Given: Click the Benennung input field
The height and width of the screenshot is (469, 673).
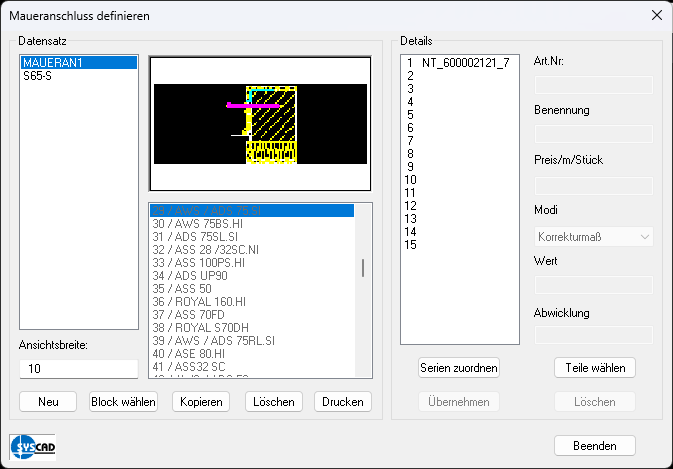Looking at the screenshot, I should (x=594, y=134).
